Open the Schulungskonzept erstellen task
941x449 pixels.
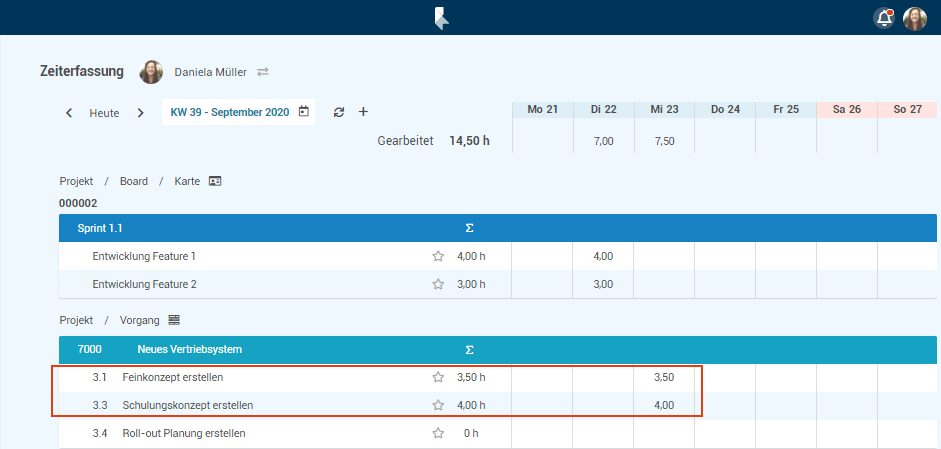pyautogui.click(x=188, y=405)
